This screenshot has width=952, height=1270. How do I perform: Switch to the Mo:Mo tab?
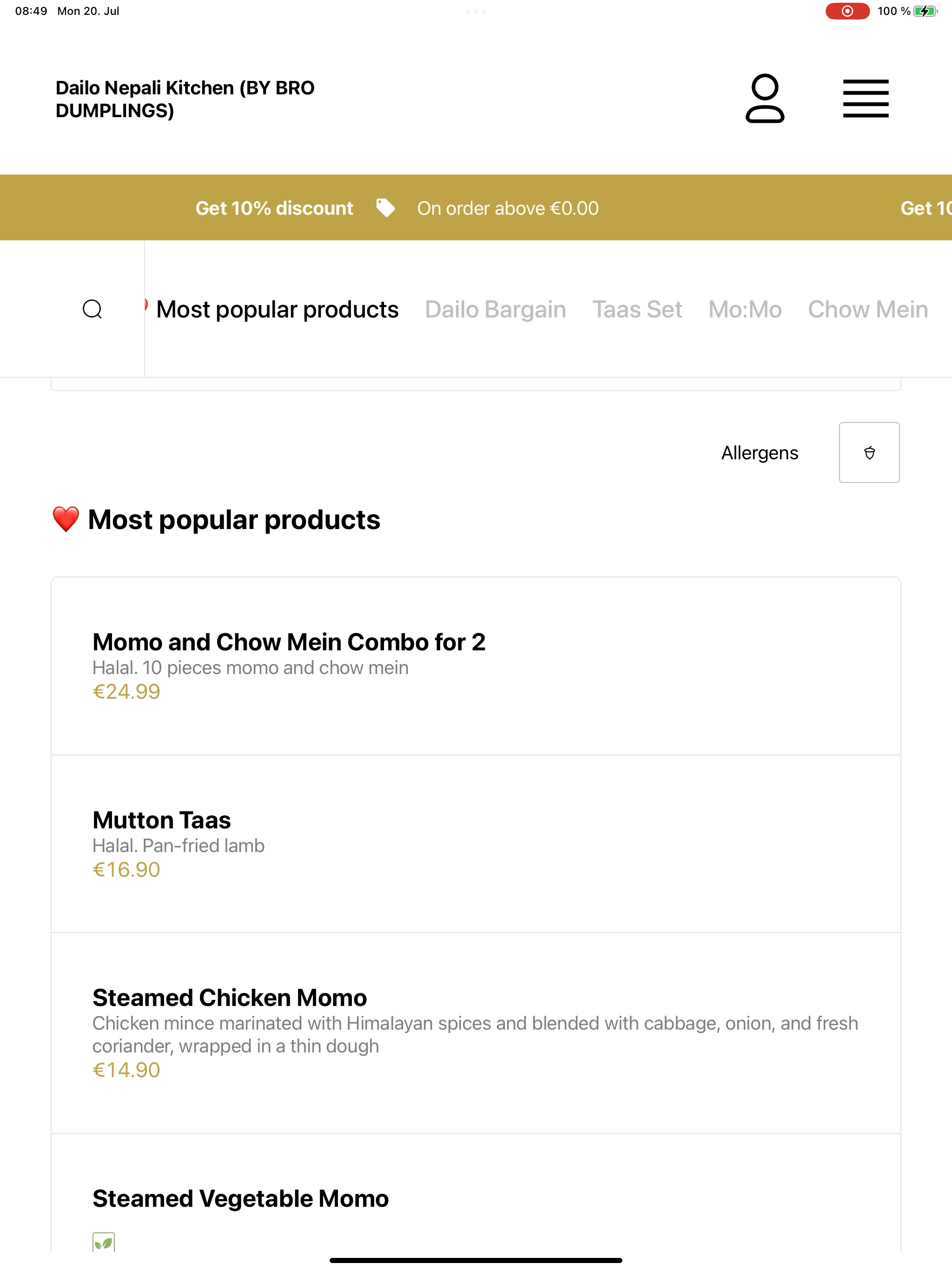[745, 310]
